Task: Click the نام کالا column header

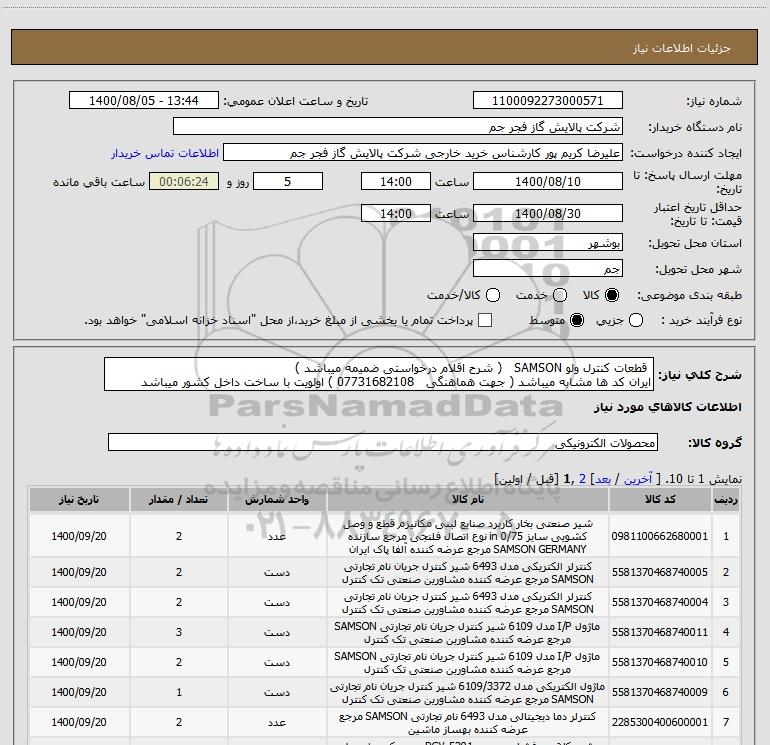Action: click(468, 499)
